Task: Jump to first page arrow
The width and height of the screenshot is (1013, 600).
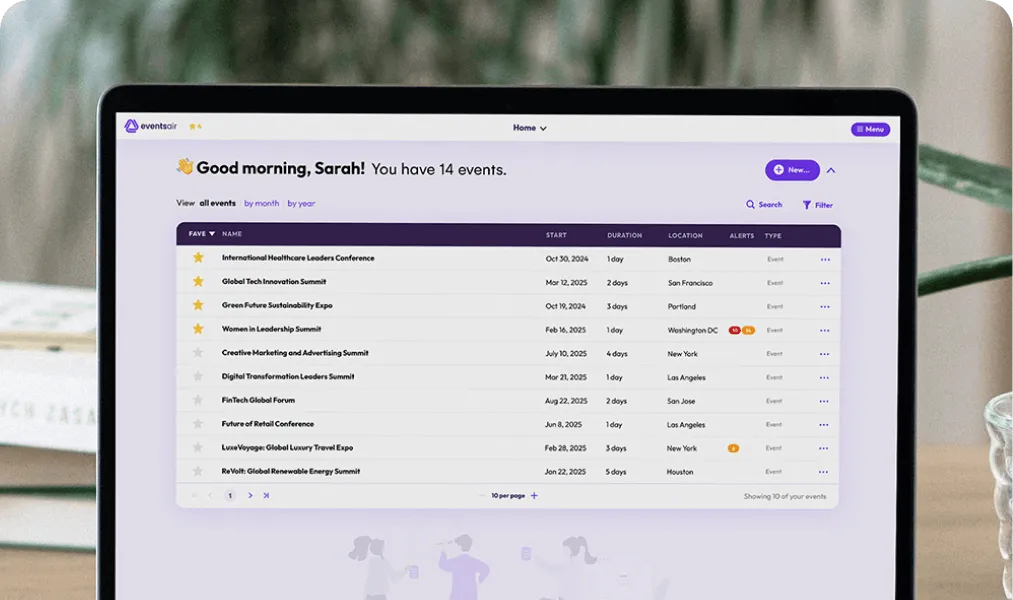Action: pyautogui.click(x=193, y=495)
